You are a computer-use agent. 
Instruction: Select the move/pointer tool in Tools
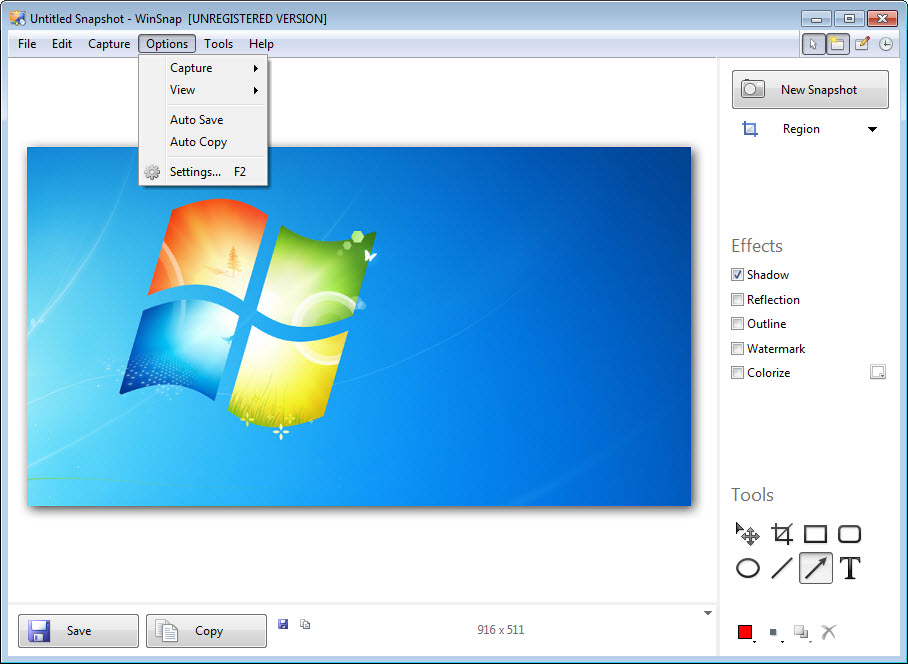point(748,534)
